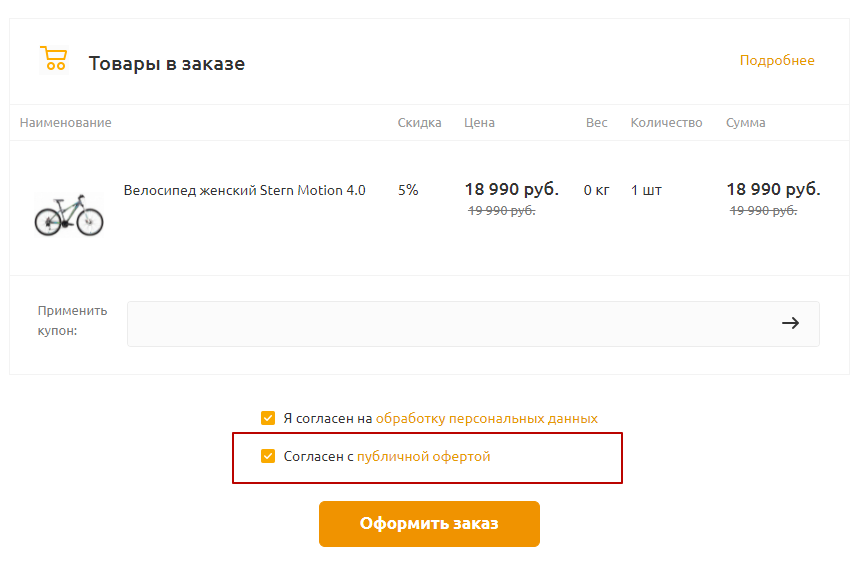This screenshot has height=566, width=858.
Task: Click the Цена column header
Action: 479,123
